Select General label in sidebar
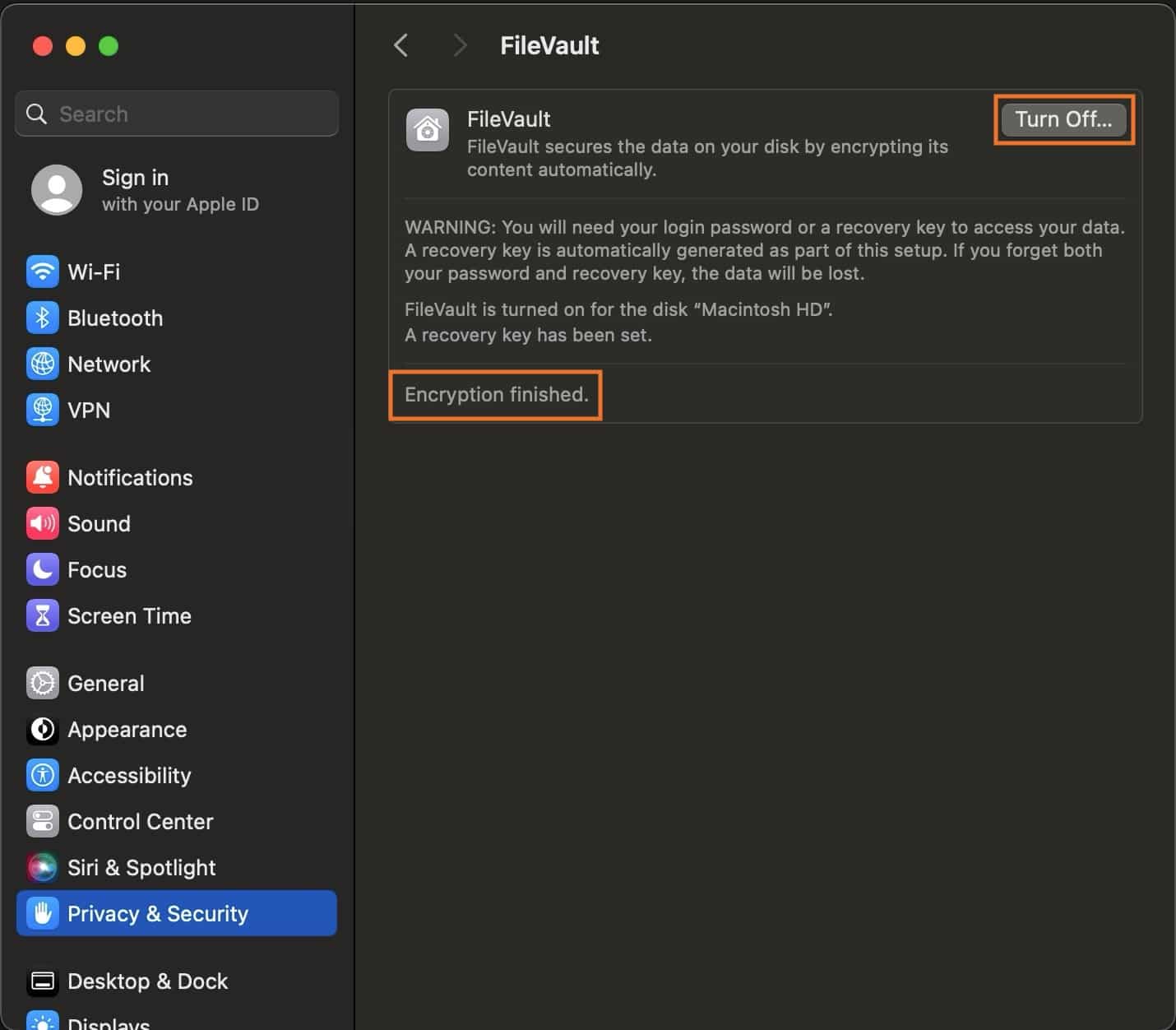The image size is (1176, 1030). tap(106, 683)
